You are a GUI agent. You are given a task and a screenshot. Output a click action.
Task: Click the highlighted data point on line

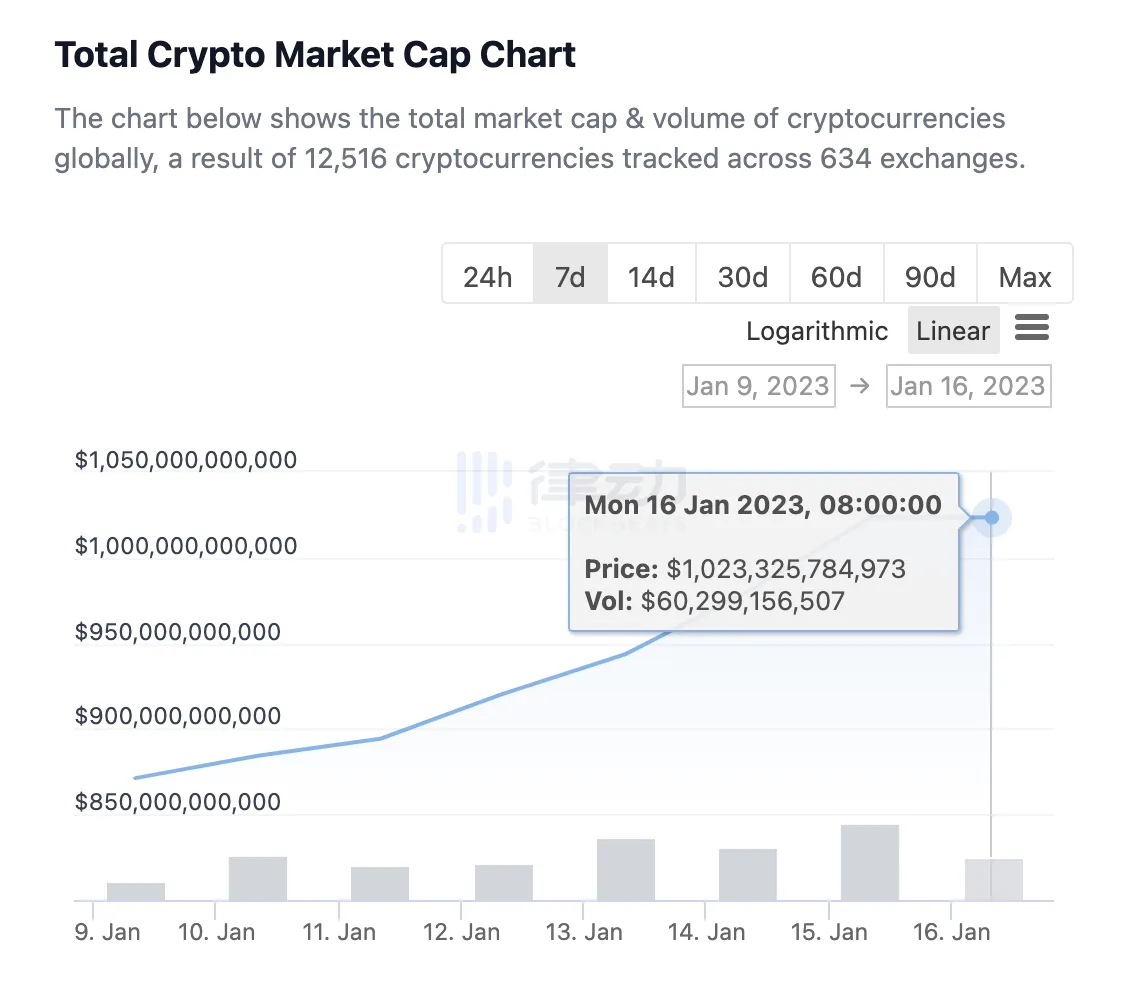click(991, 518)
